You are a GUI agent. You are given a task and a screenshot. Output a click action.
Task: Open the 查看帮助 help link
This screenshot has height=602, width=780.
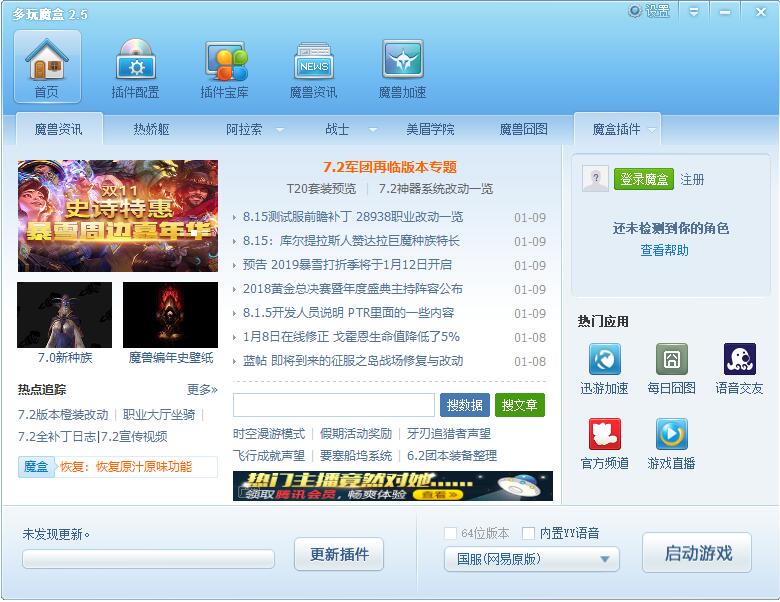coord(664,250)
